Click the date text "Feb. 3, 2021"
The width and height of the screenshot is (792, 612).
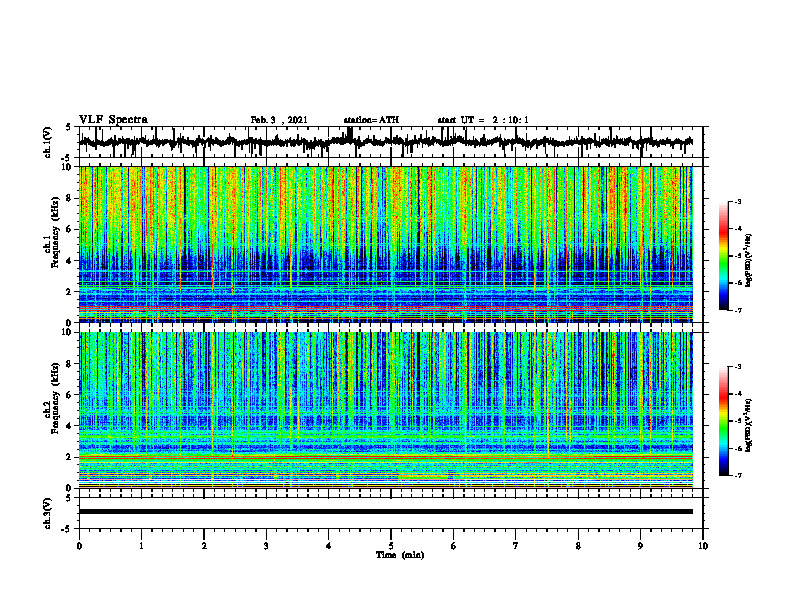point(279,120)
